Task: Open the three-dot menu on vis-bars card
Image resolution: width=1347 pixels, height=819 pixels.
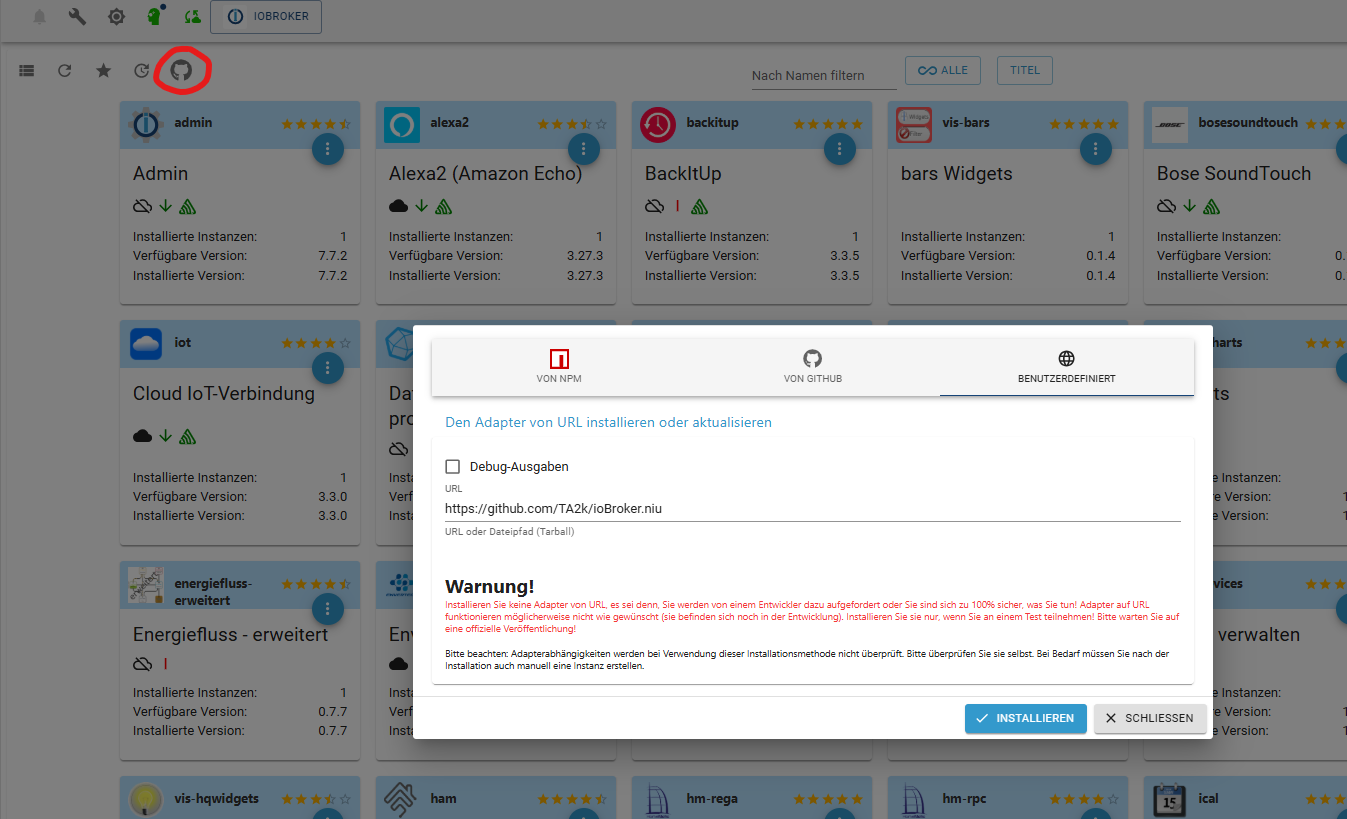Action: [x=1096, y=149]
